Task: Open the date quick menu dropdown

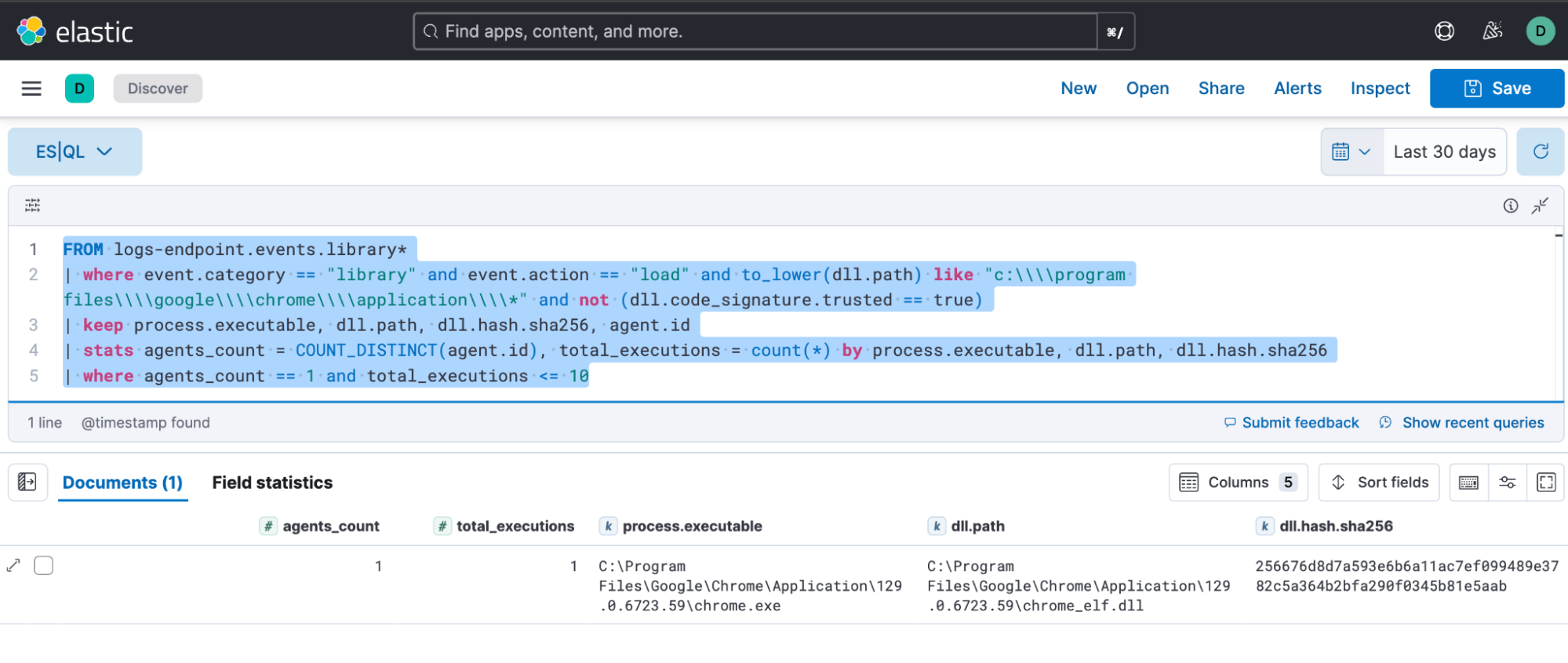Action: (x=1352, y=151)
